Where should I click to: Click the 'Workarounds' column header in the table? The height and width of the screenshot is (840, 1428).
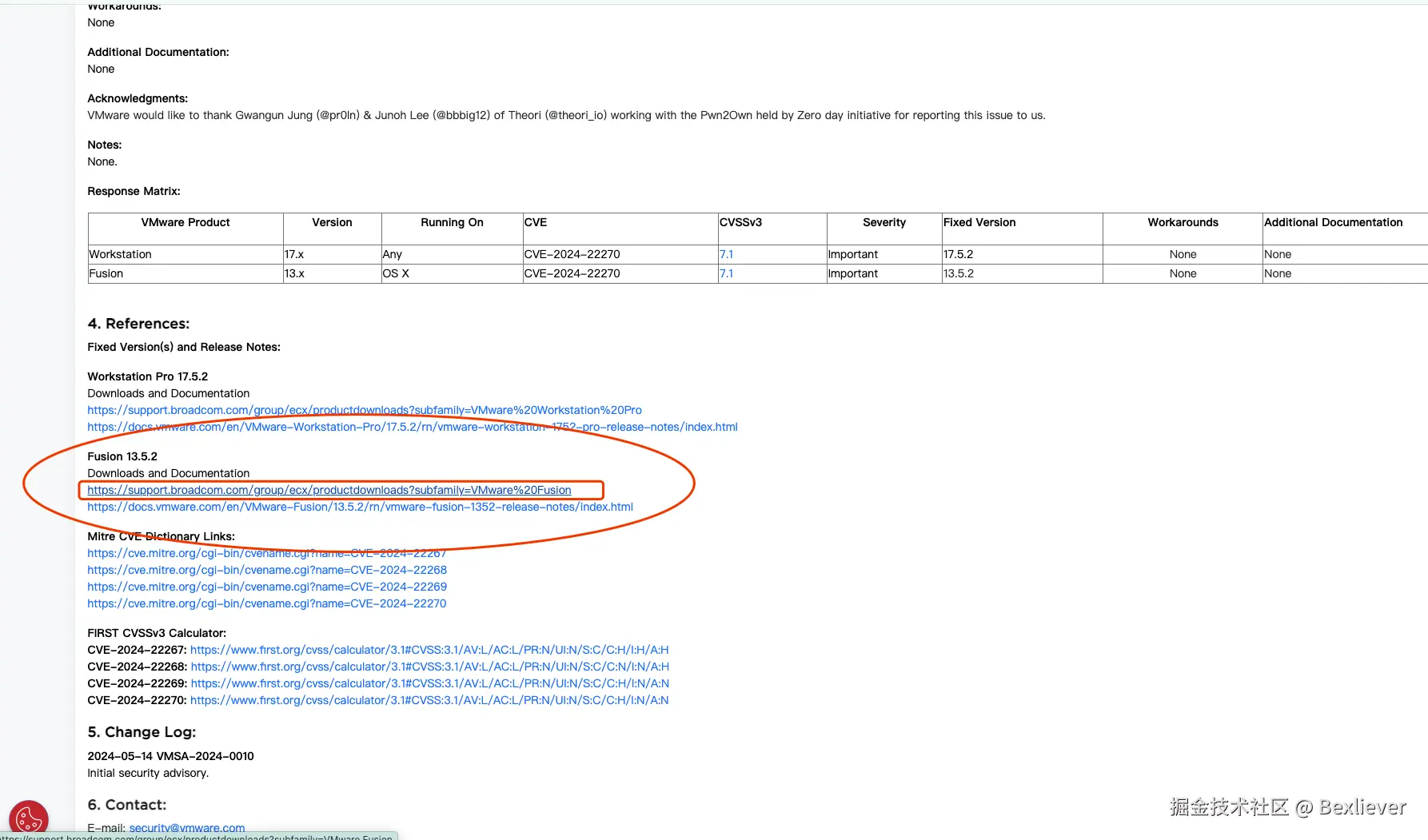[1183, 222]
